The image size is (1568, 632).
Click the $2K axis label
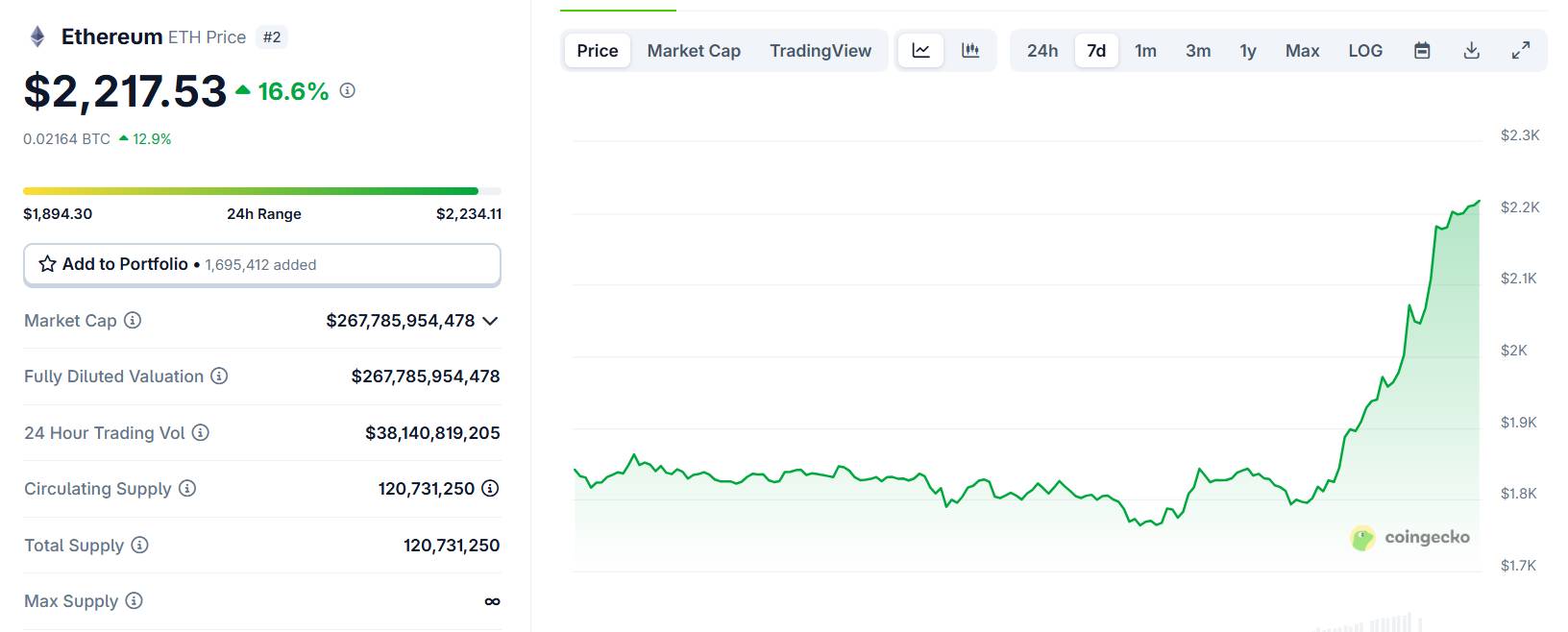[x=1513, y=351]
